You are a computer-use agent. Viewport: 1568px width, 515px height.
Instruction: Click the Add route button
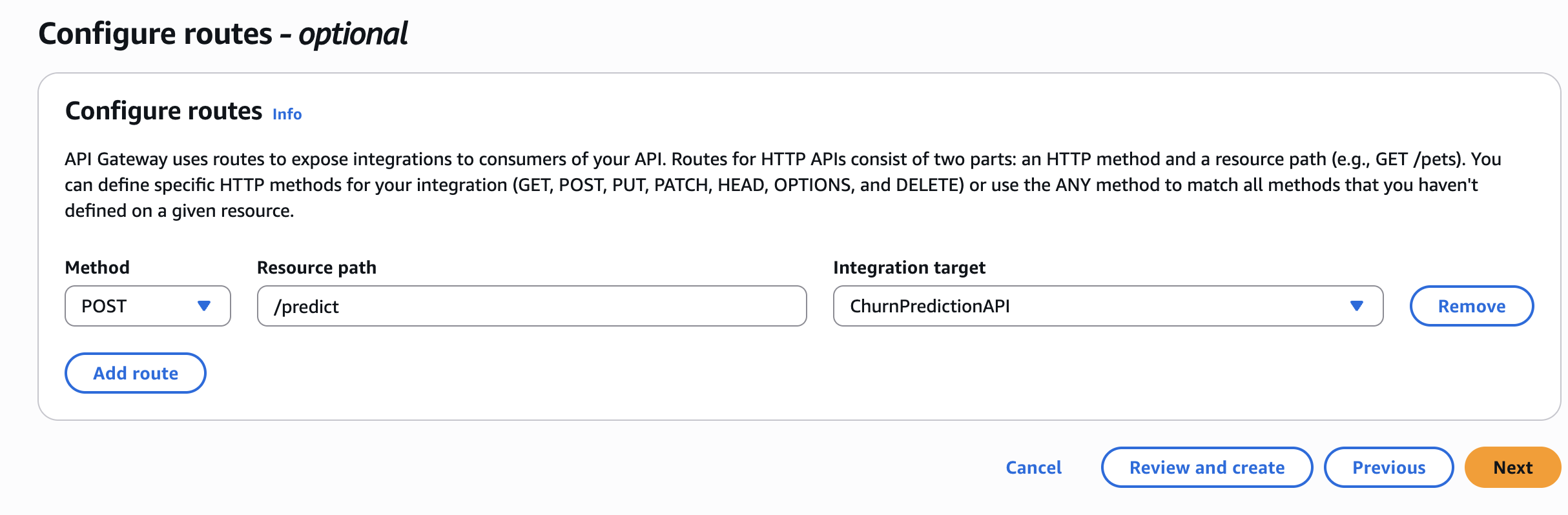135,372
